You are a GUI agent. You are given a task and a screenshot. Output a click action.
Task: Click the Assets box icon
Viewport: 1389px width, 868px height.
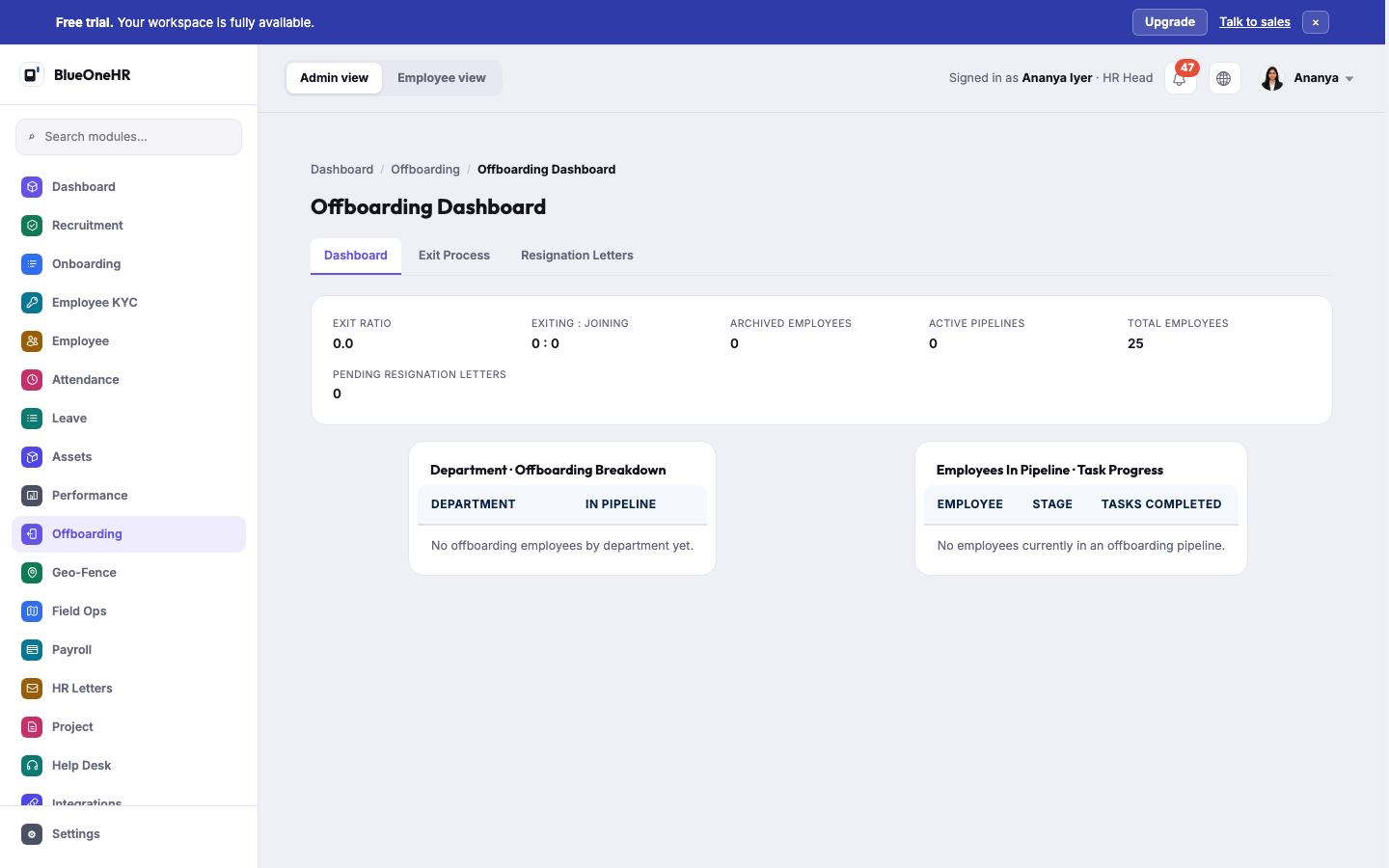pos(32,457)
